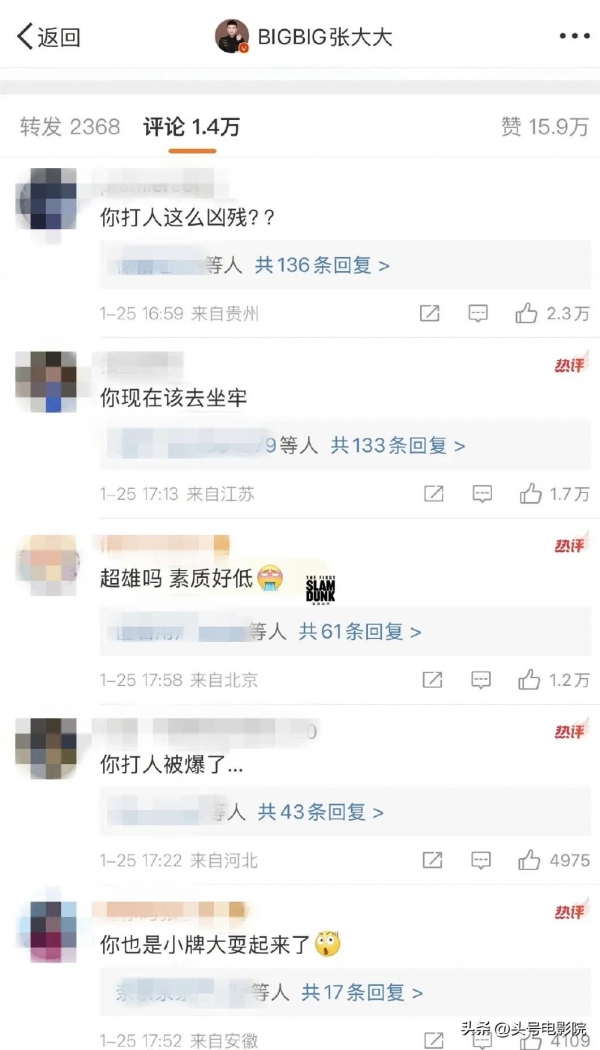Screen dimensions: 600x1050
Task: Expand 共43条回复 replies
Action: coord(321,812)
